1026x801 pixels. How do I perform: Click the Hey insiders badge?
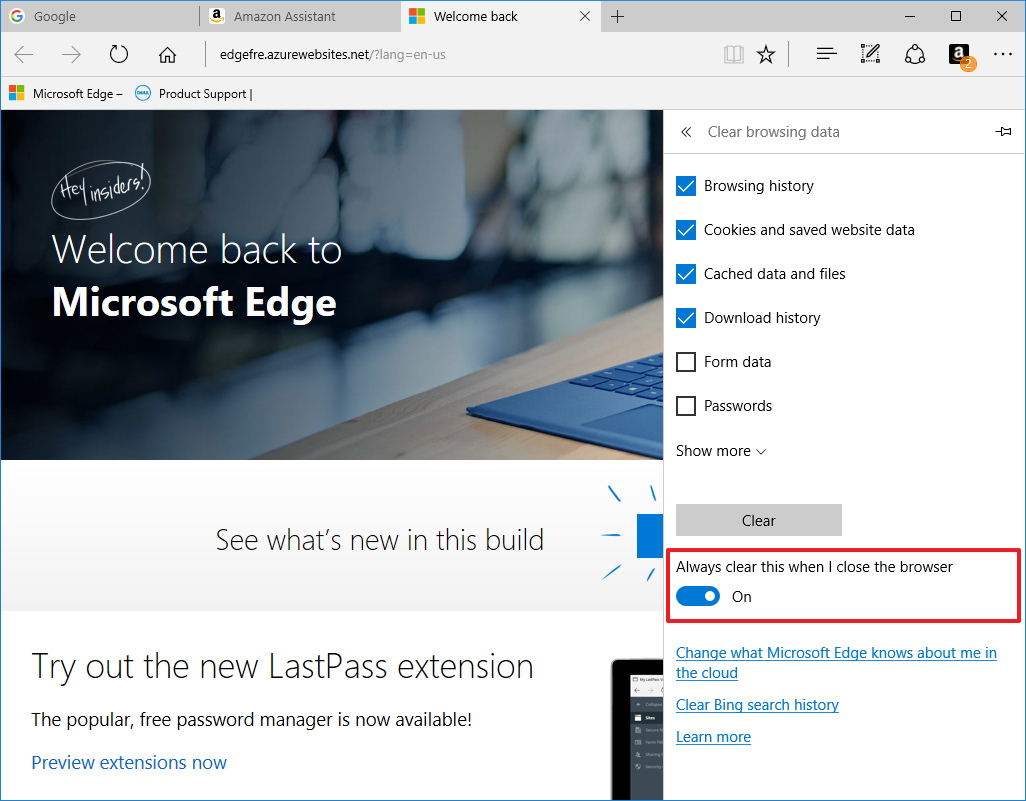(101, 189)
